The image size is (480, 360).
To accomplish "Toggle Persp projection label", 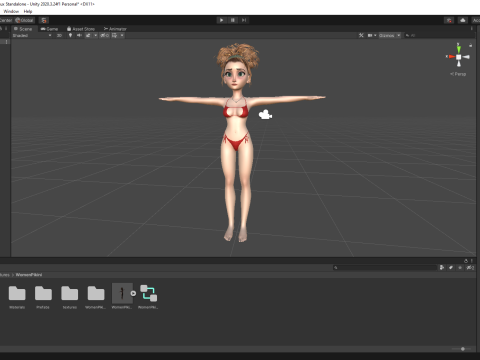I will click(458, 74).
